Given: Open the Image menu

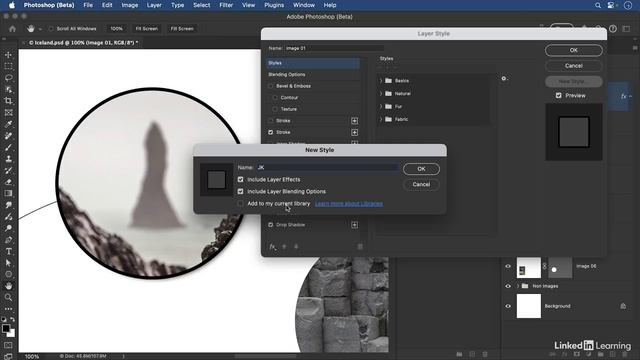Looking at the screenshot, I should coord(130,5).
